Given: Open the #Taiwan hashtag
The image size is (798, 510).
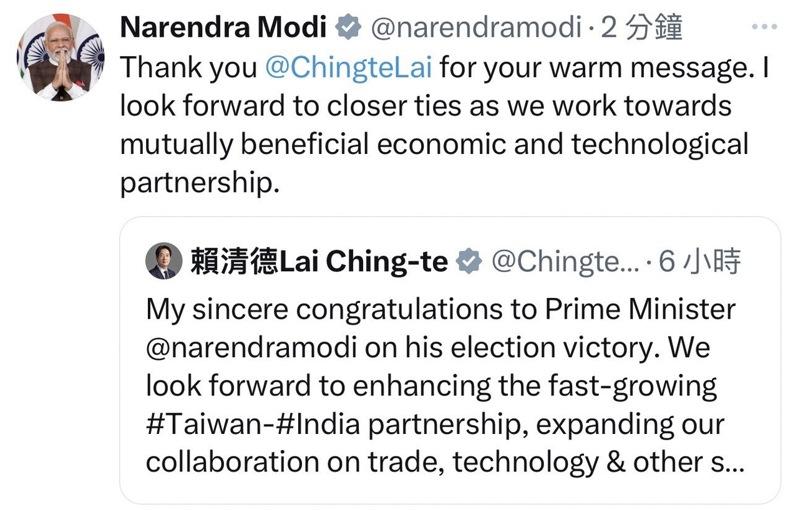Looking at the screenshot, I should pyautogui.click(x=207, y=424).
